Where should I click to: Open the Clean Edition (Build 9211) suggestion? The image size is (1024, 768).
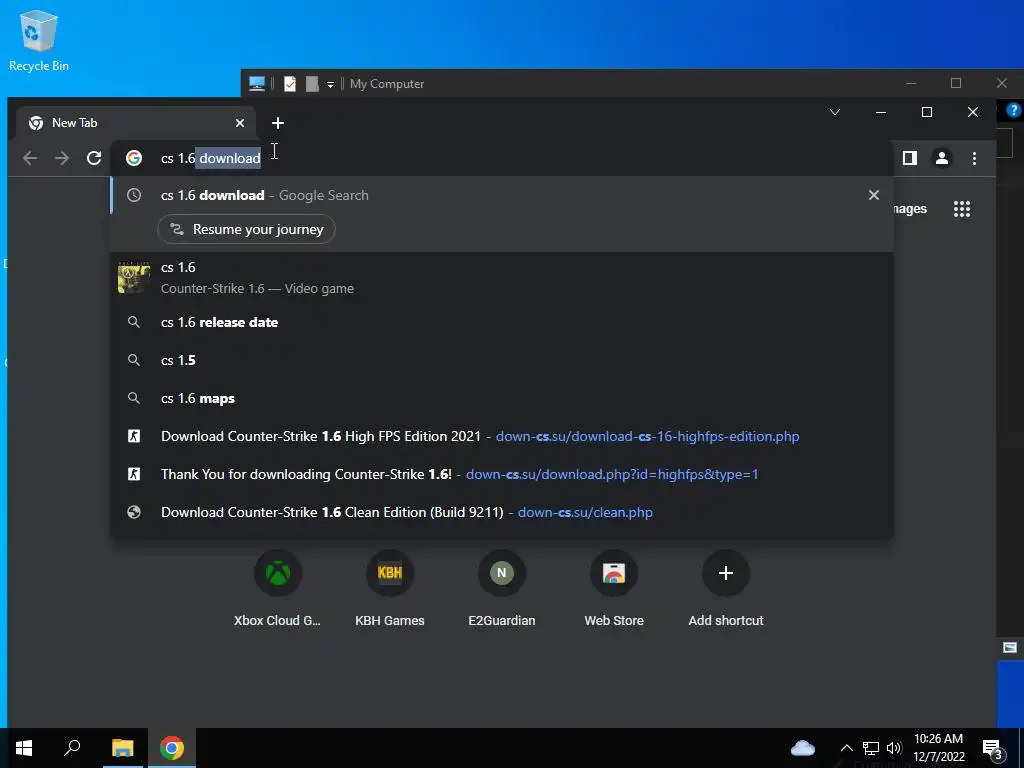(x=502, y=512)
